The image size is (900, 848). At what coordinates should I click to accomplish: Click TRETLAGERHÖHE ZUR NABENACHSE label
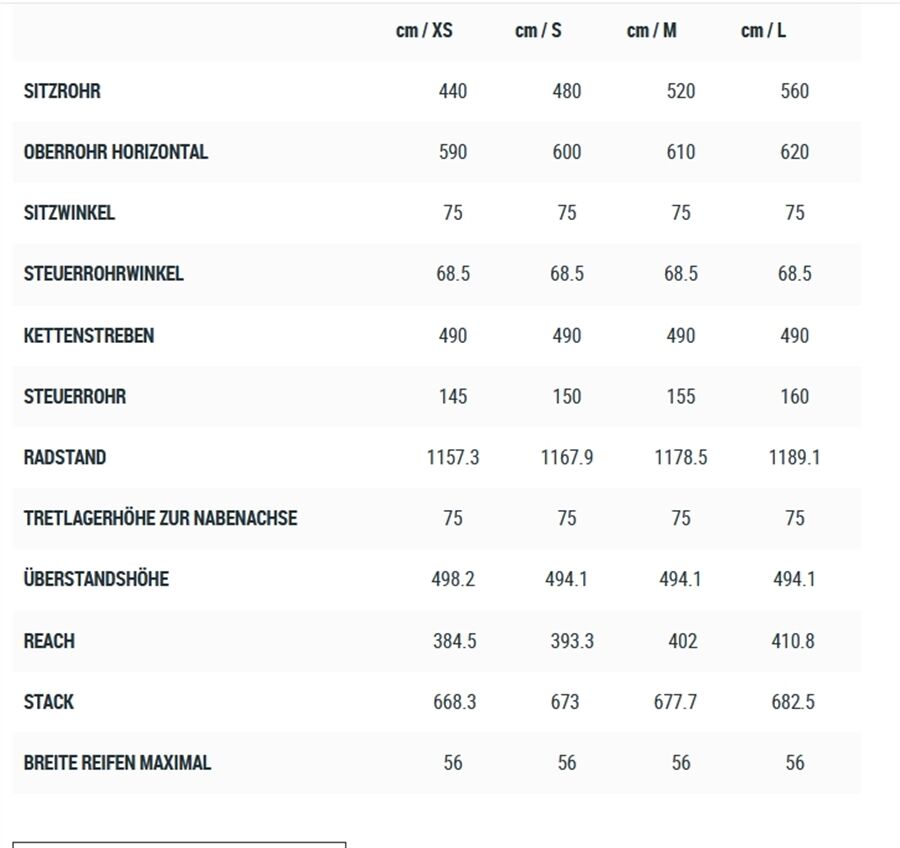point(160,518)
